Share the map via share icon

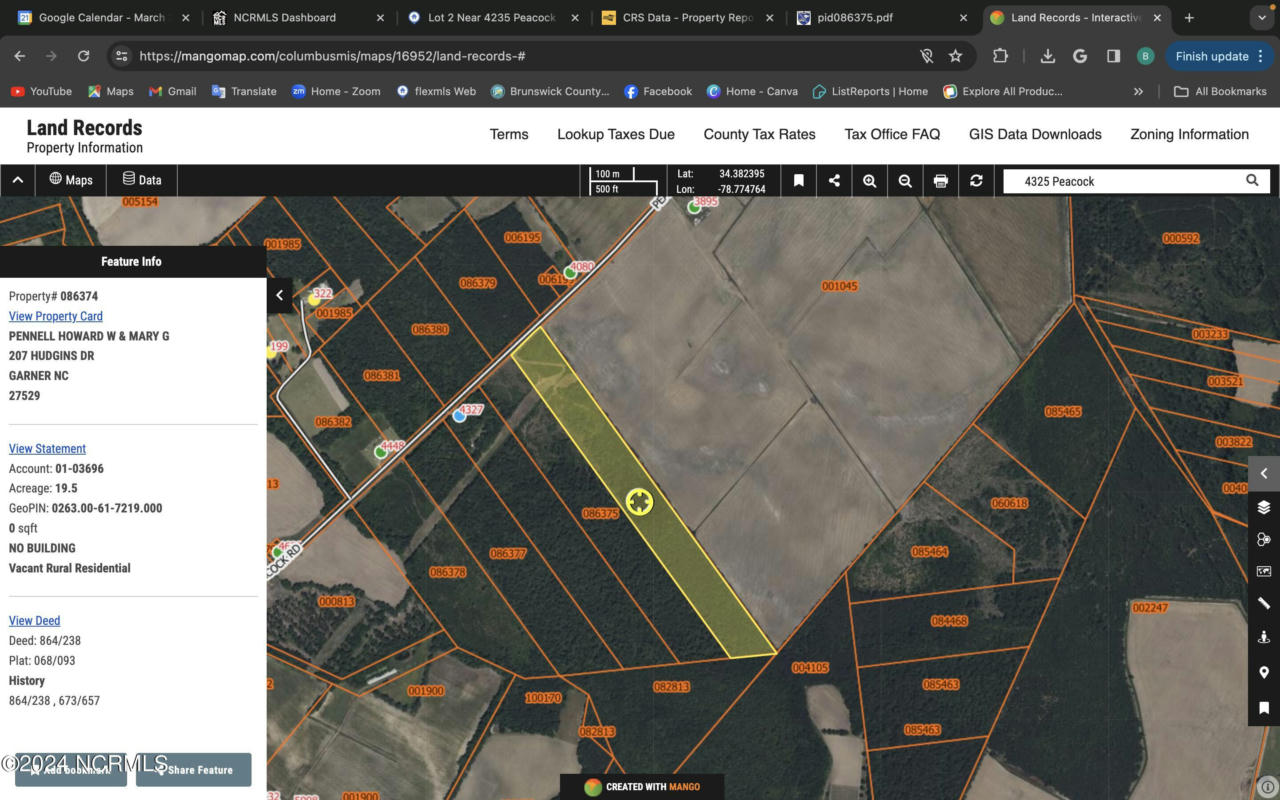click(x=834, y=181)
